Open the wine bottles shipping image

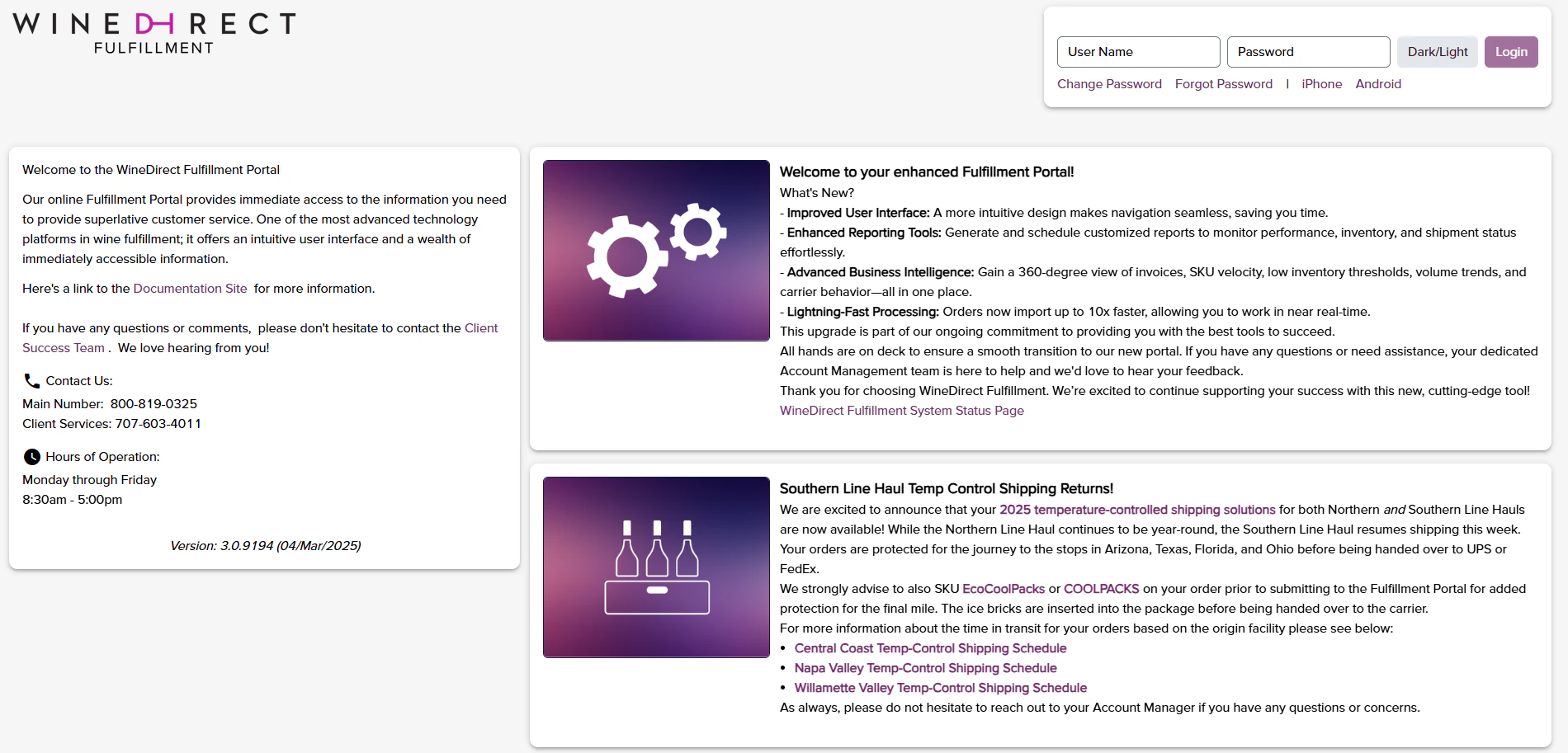pos(656,567)
